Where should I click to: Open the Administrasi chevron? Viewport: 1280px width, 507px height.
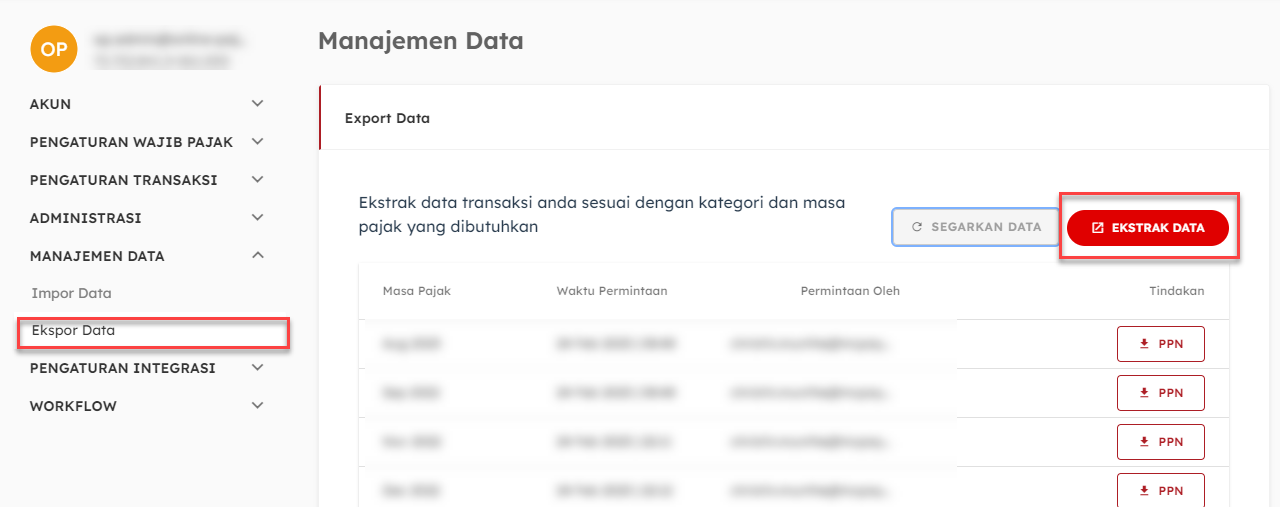pyautogui.click(x=257, y=218)
